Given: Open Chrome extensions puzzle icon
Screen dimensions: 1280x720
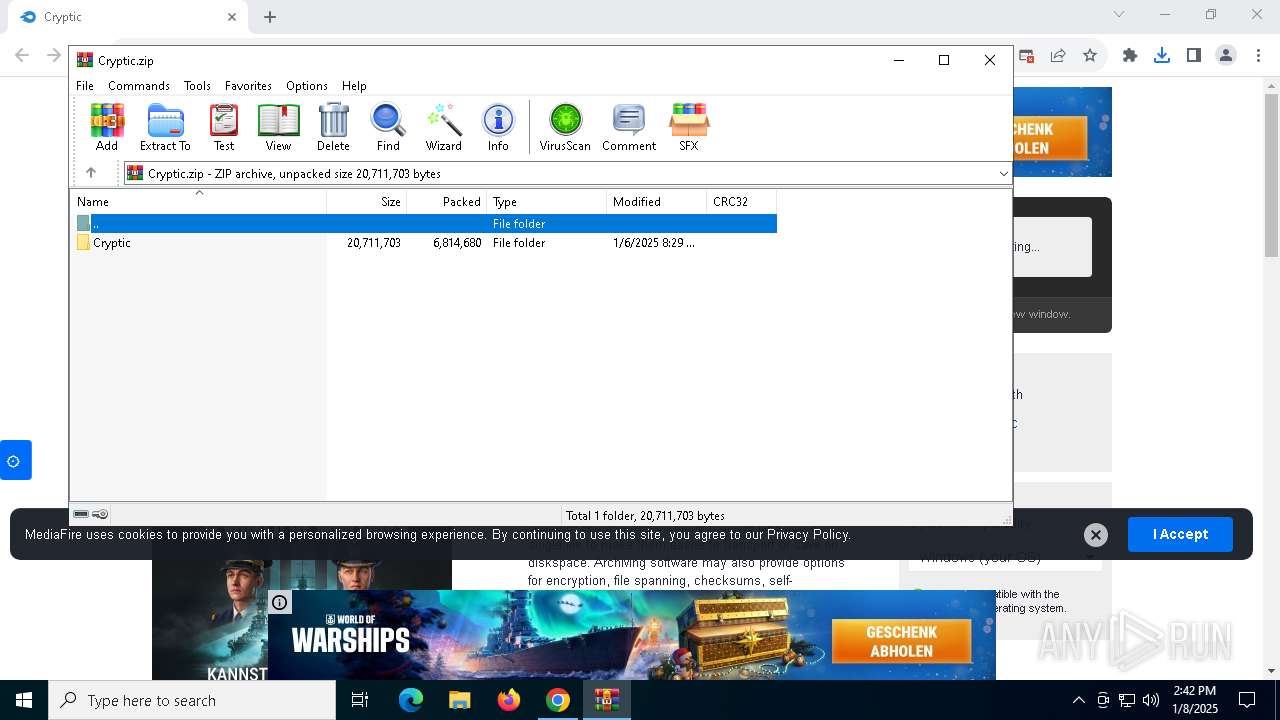Looking at the screenshot, I should [x=1130, y=55].
